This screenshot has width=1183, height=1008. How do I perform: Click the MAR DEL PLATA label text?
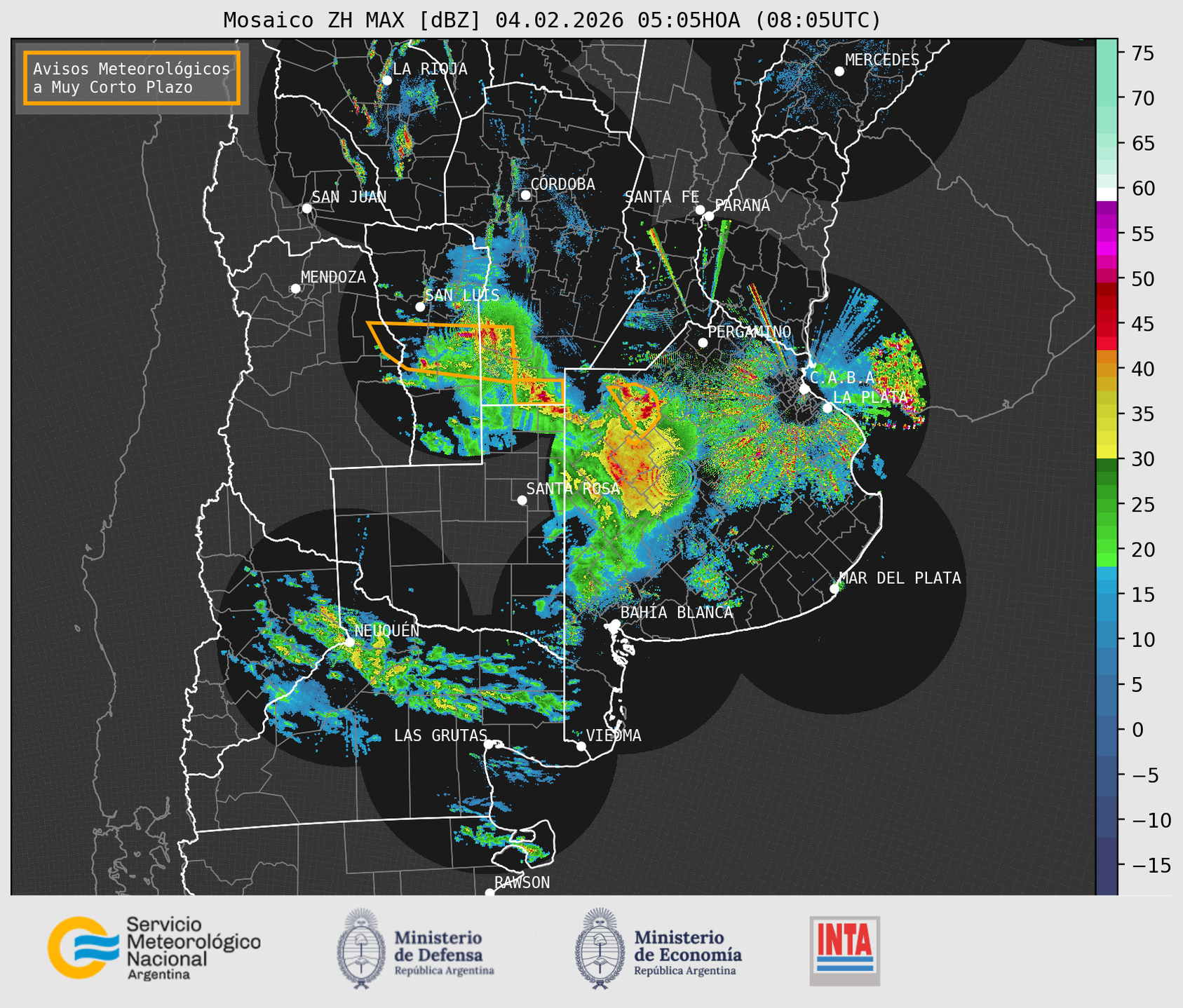pos(900,578)
